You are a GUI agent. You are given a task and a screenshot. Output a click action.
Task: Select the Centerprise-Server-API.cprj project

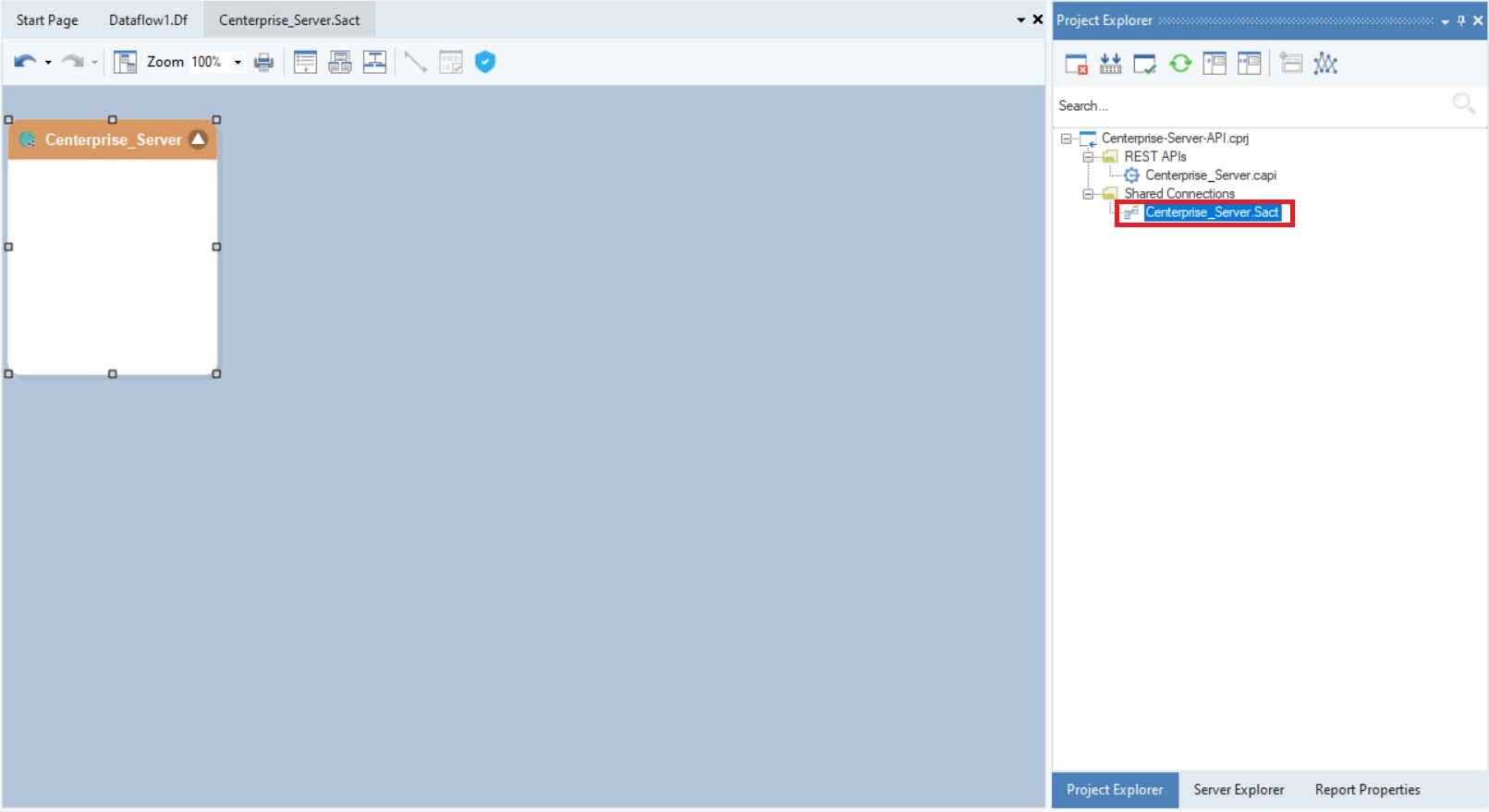click(x=1175, y=139)
